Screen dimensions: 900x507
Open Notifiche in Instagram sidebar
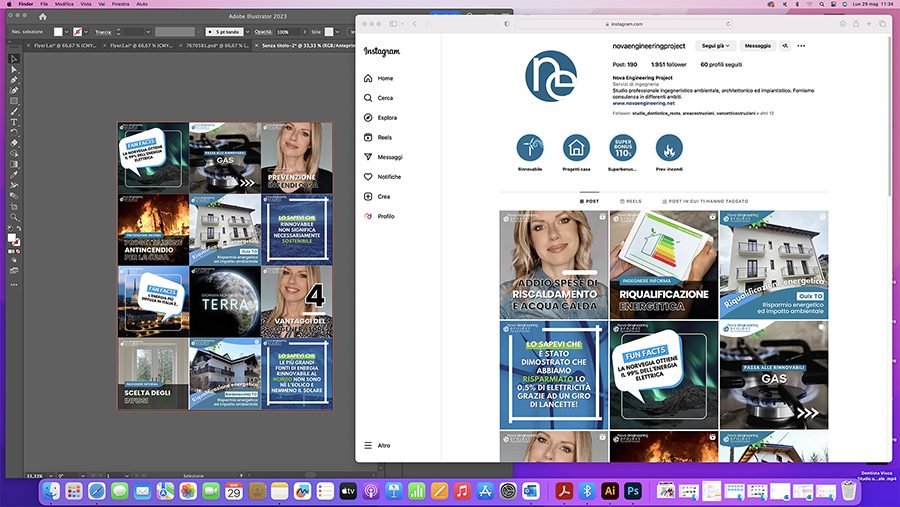[389, 176]
